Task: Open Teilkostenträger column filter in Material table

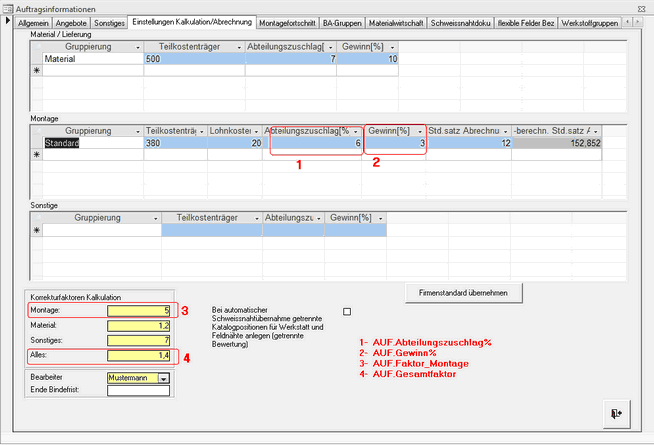Action: pyautogui.click(x=236, y=47)
